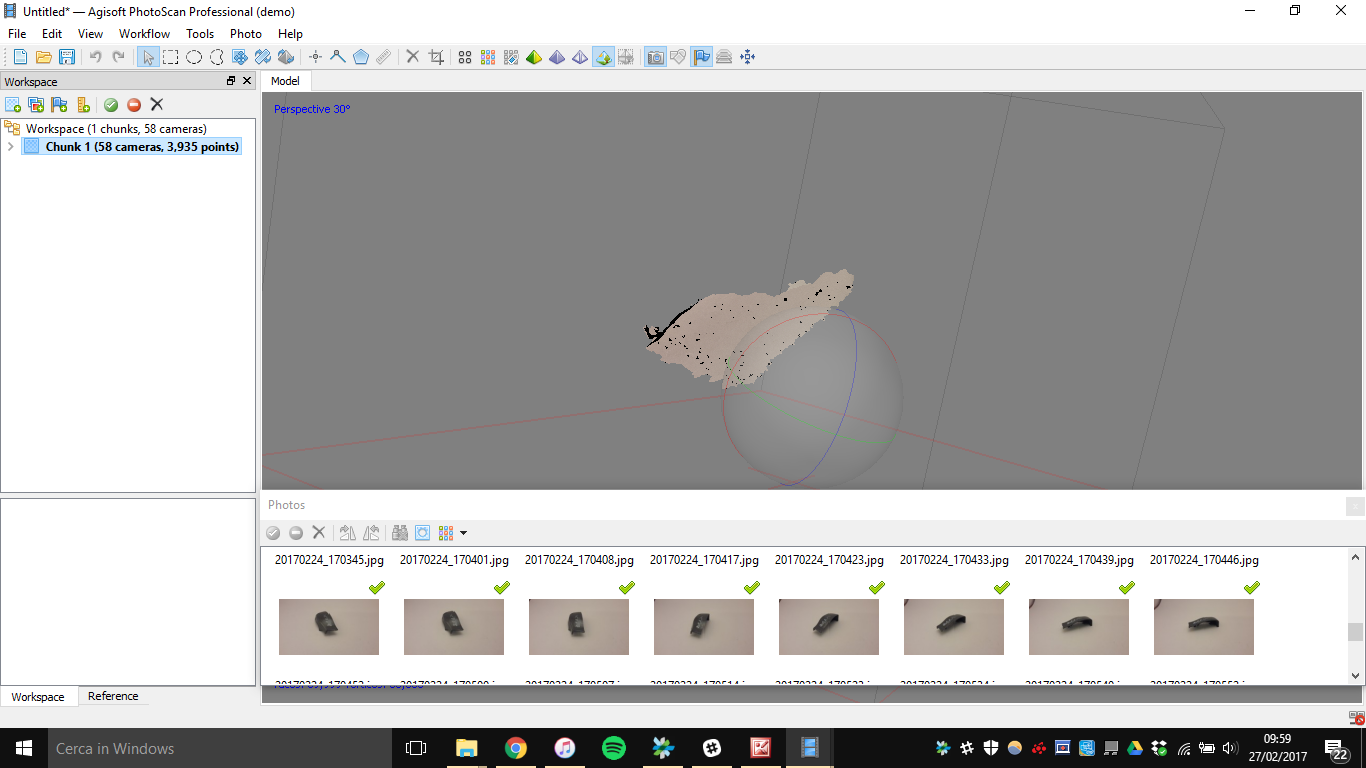Select photo thumbnail 20170224_170423.jpg

pyautogui.click(x=829, y=627)
